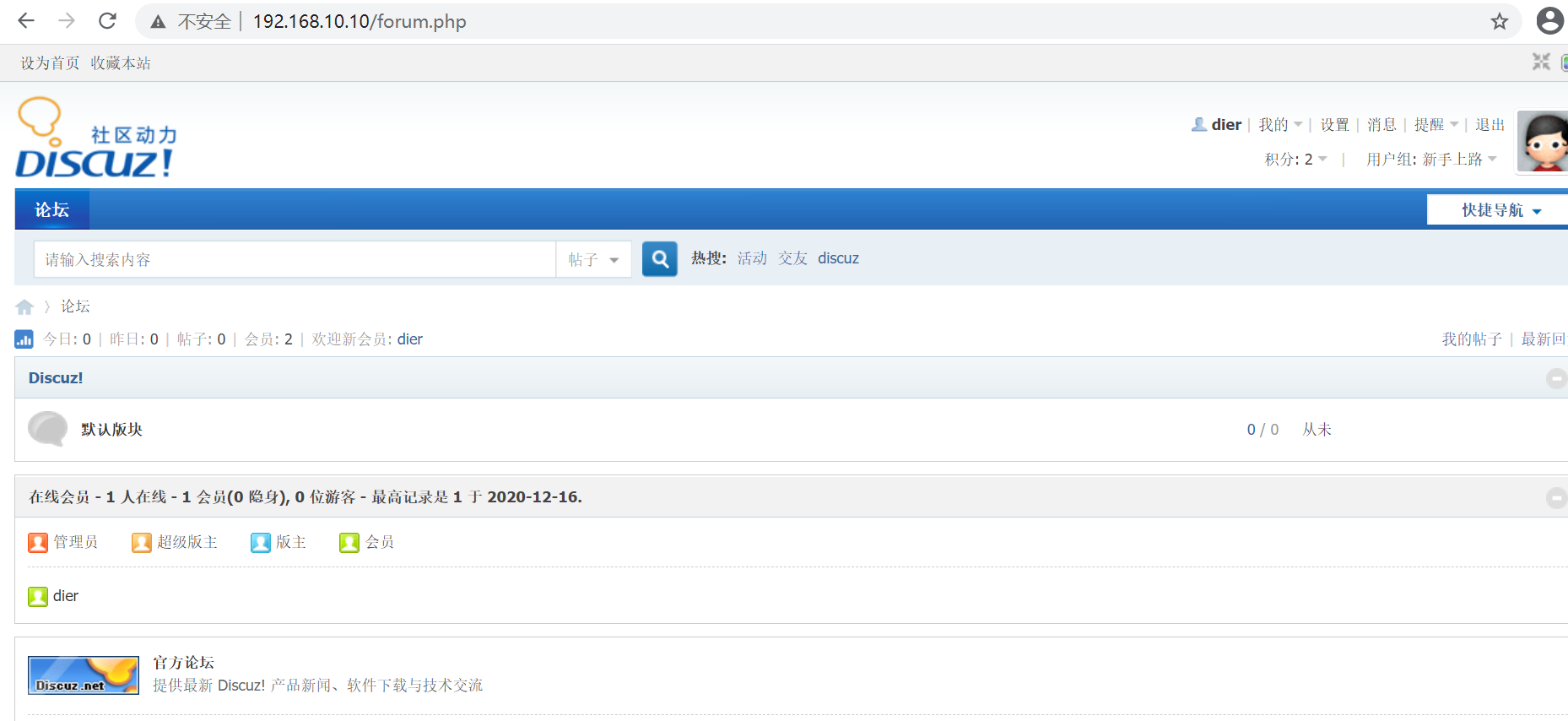Open the 提醒 notifications dropdown
1568x721 pixels.
point(1436,125)
